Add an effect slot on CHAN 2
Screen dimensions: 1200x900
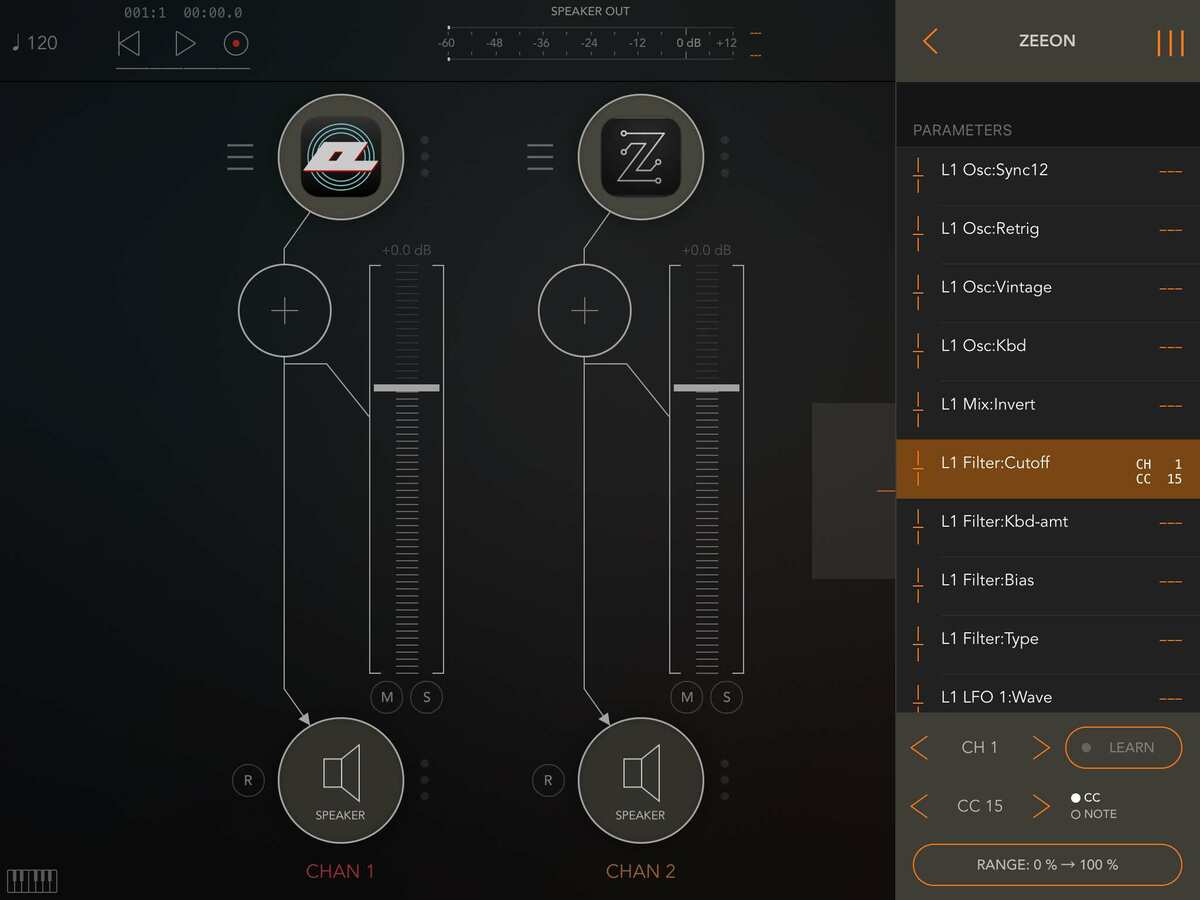(585, 311)
